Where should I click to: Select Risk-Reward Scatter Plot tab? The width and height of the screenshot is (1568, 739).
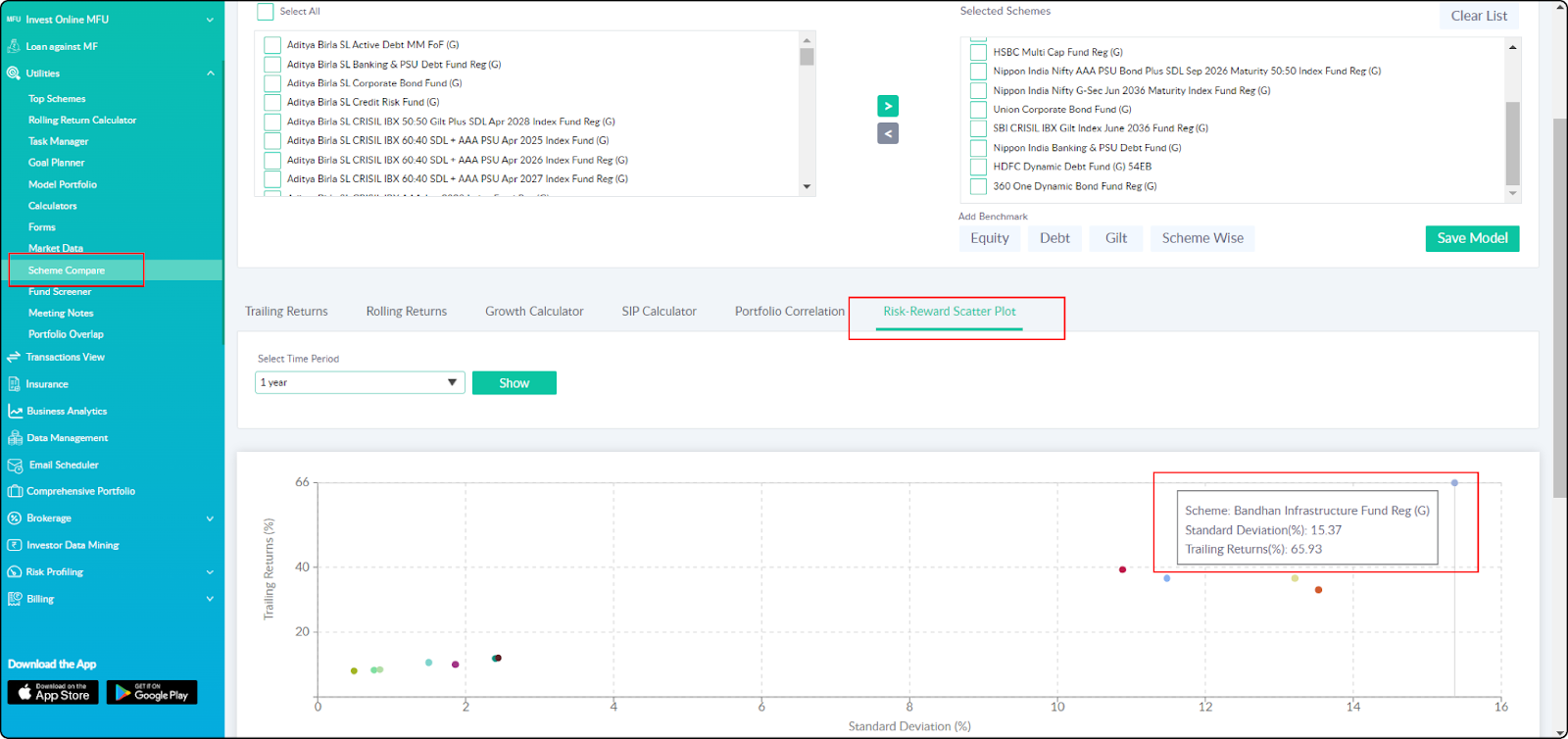tap(950, 312)
